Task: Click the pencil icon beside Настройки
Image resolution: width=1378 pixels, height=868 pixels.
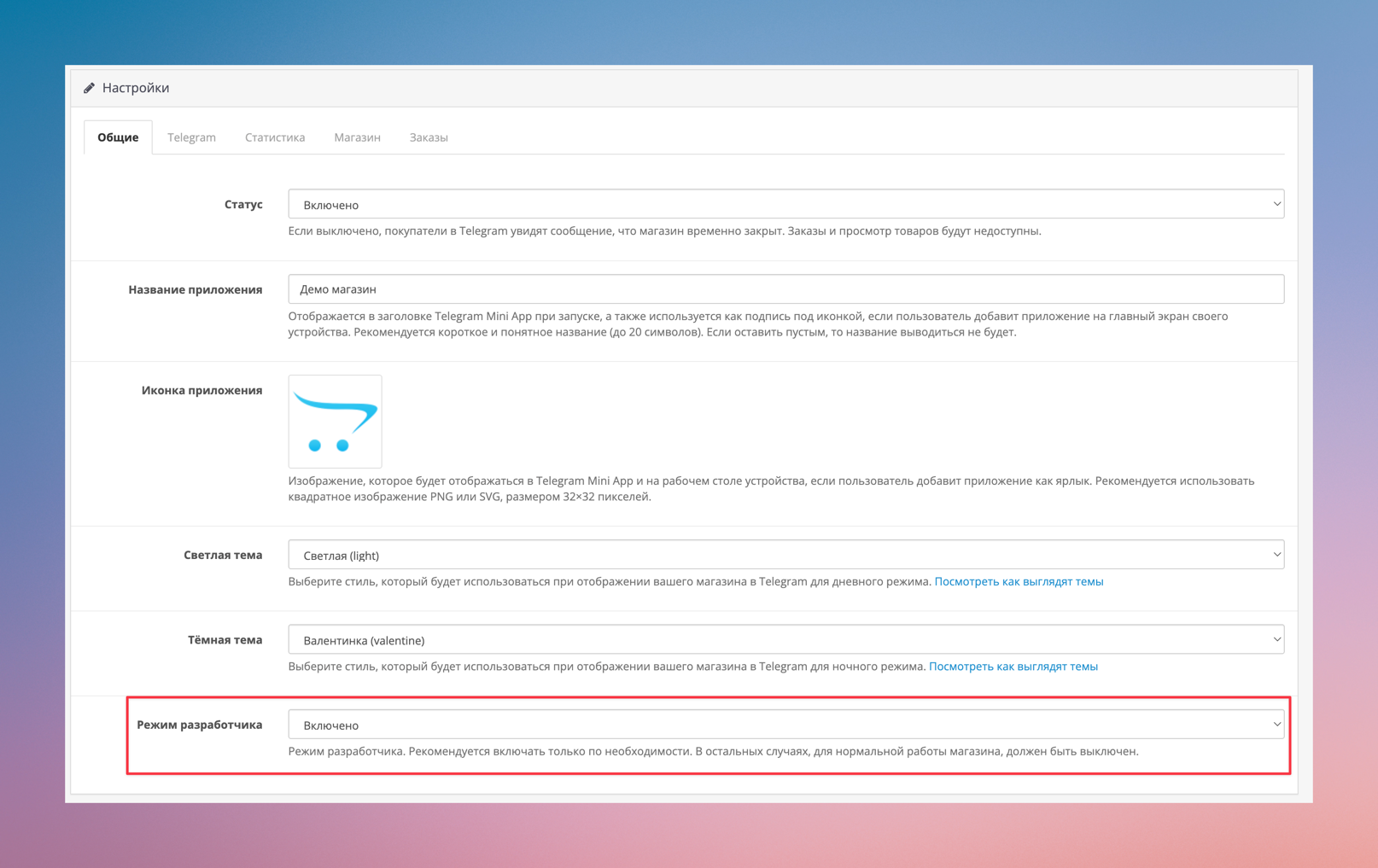Action: point(89,88)
